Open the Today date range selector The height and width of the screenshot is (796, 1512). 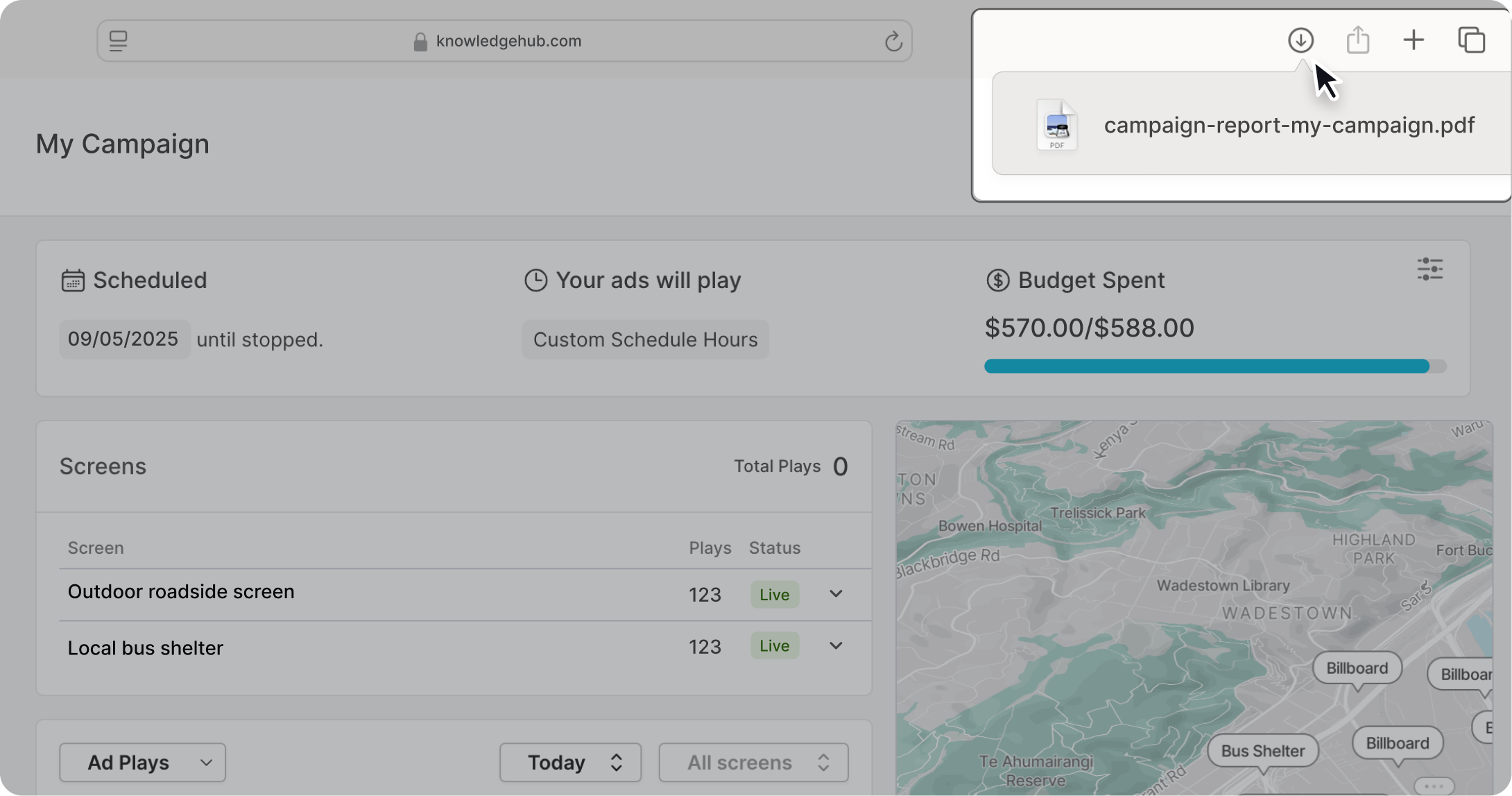(x=570, y=762)
